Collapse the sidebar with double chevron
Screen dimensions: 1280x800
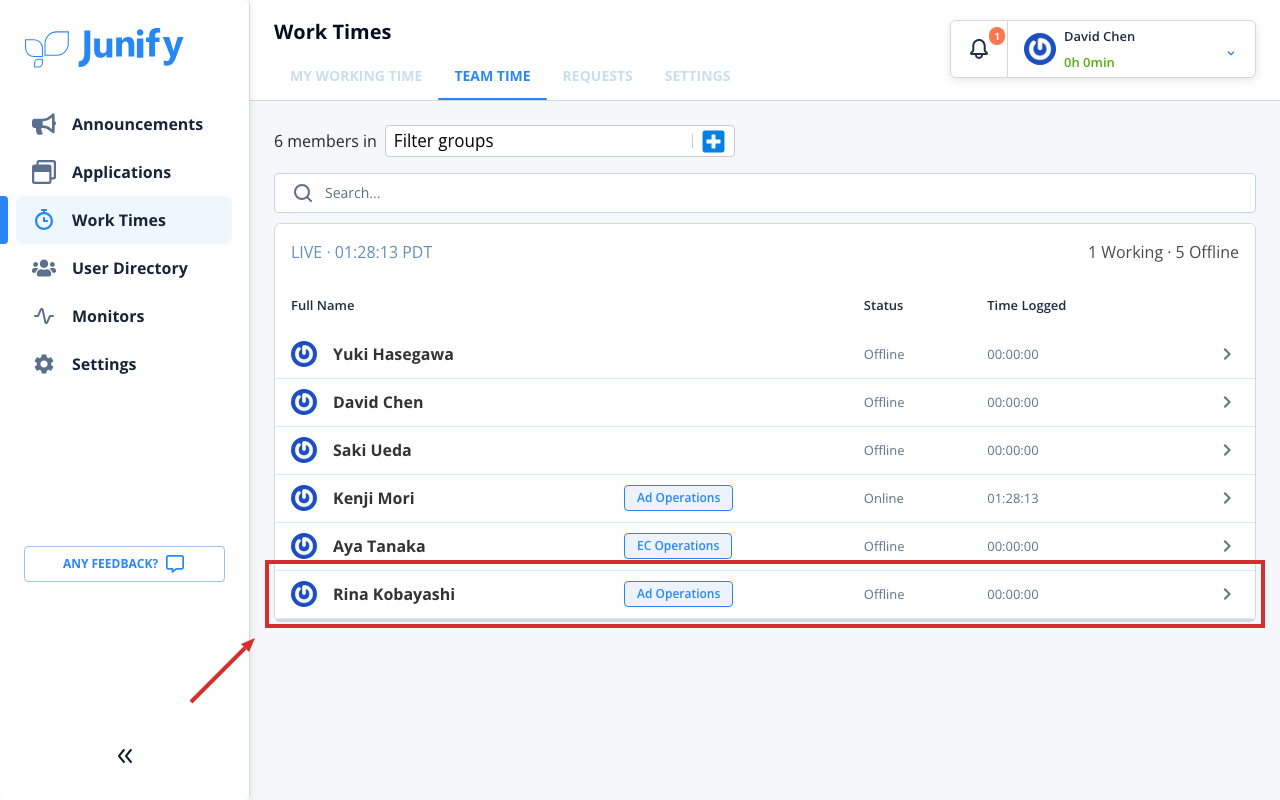pyautogui.click(x=125, y=756)
